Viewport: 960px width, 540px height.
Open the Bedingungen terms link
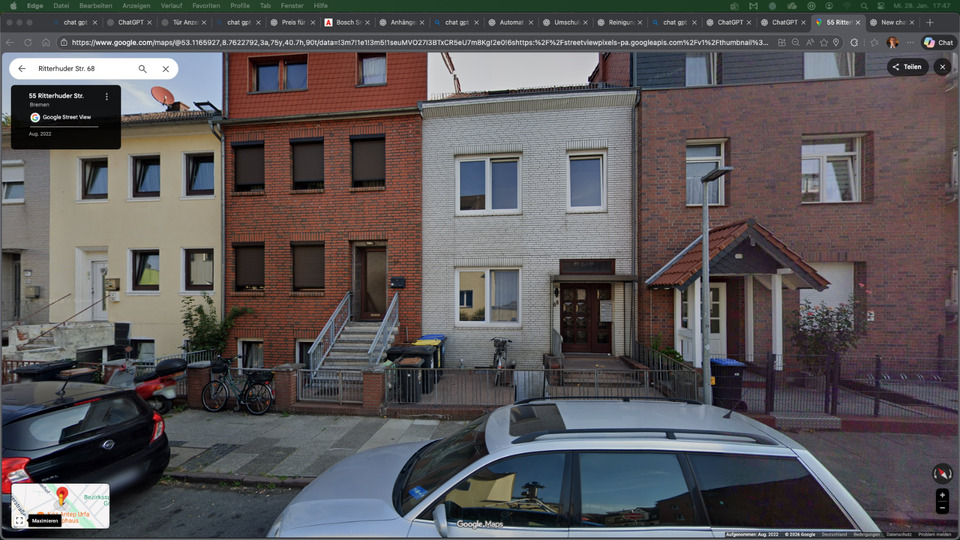[x=866, y=535]
